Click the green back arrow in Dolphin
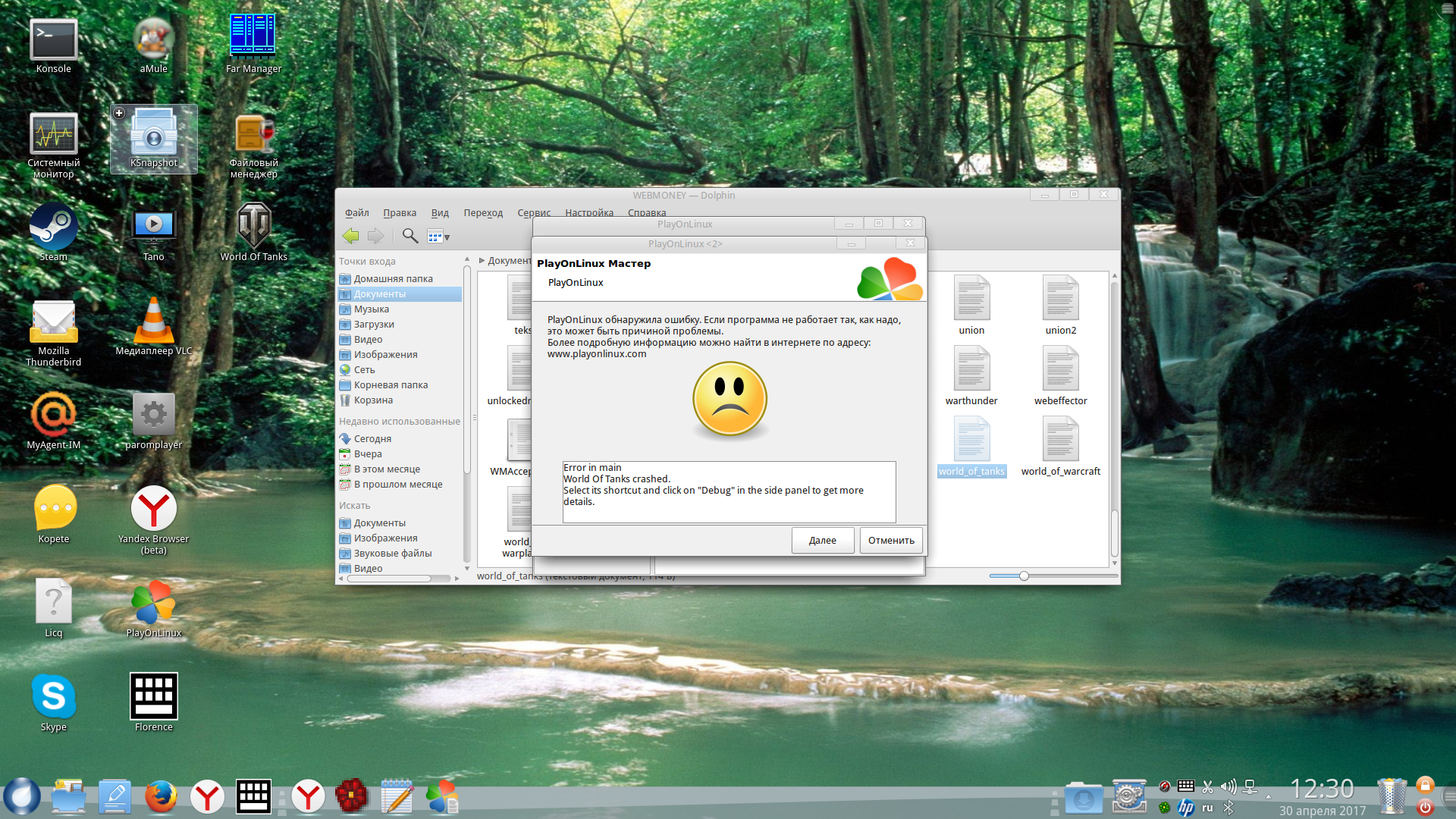The image size is (1456, 819). click(x=350, y=236)
